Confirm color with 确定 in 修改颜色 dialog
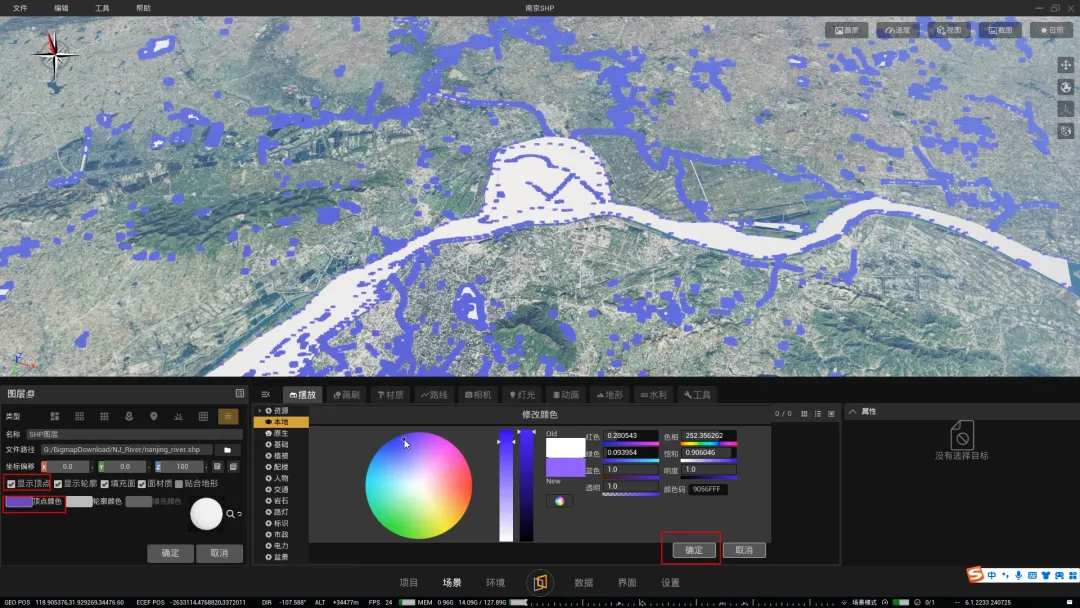Viewport: 1080px width, 608px height. (694, 550)
